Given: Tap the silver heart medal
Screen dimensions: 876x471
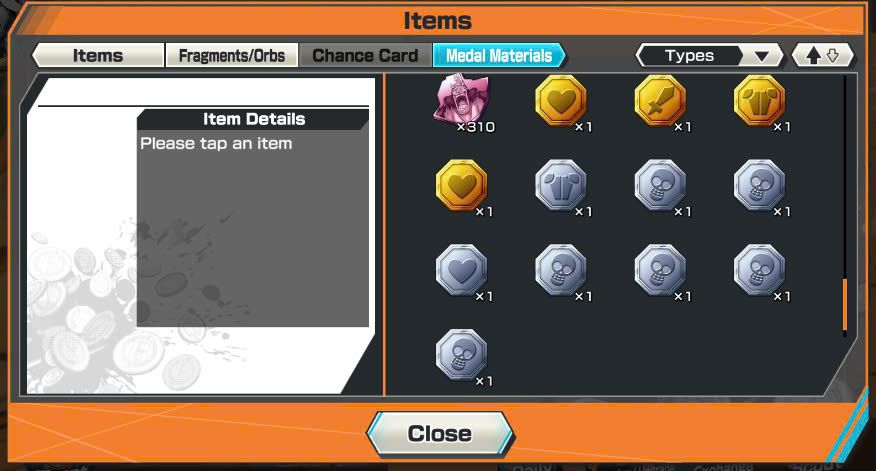Looking at the screenshot, I should click(x=461, y=270).
